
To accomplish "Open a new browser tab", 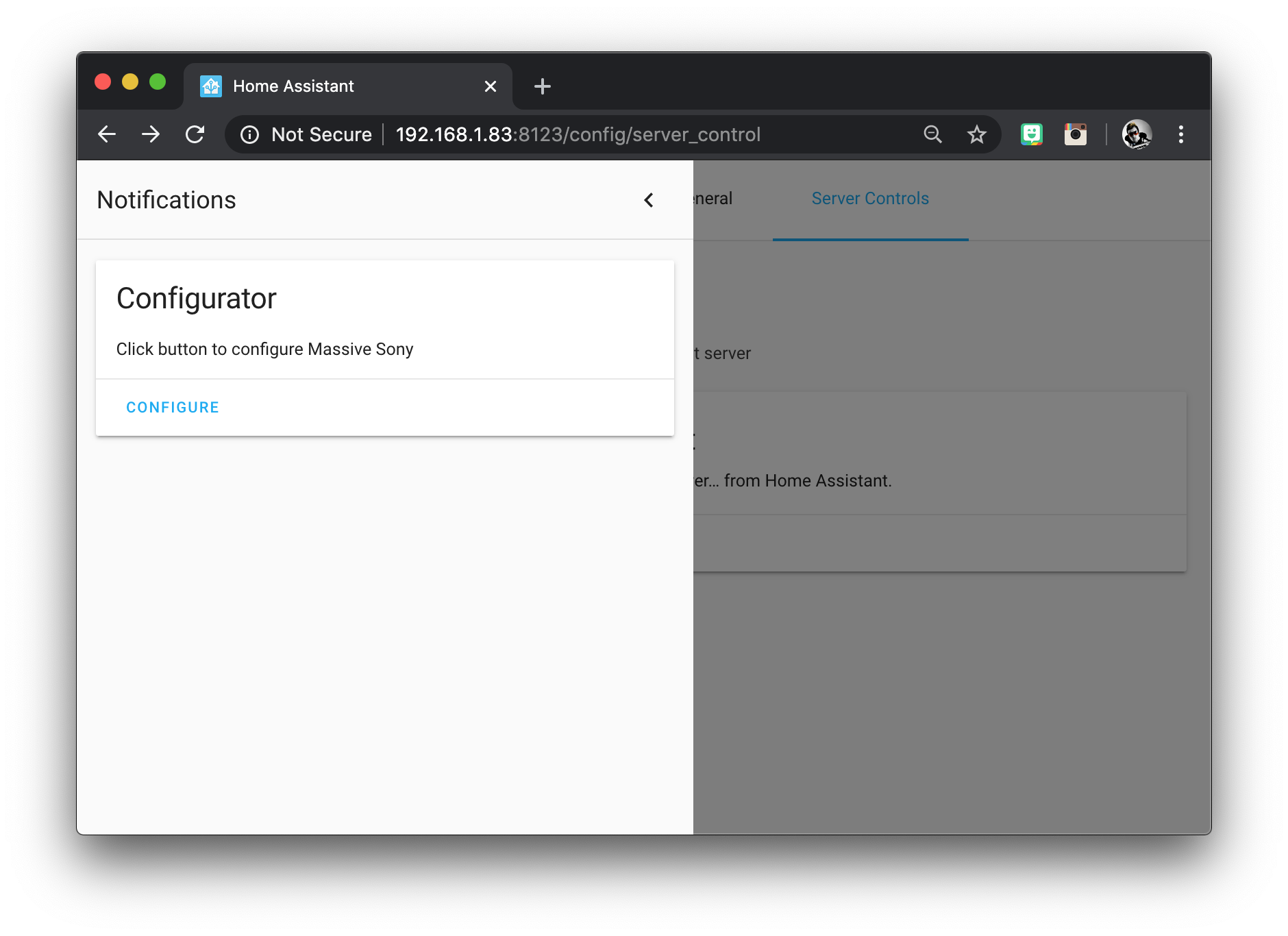I will (x=542, y=86).
